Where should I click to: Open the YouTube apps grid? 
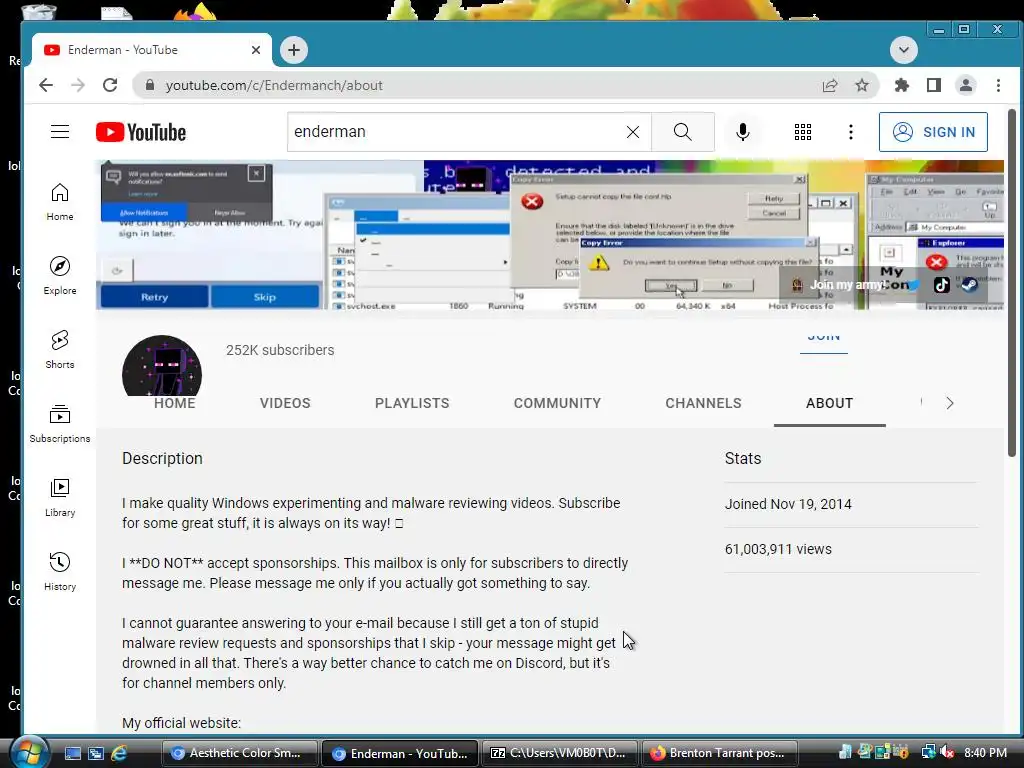[803, 132]
